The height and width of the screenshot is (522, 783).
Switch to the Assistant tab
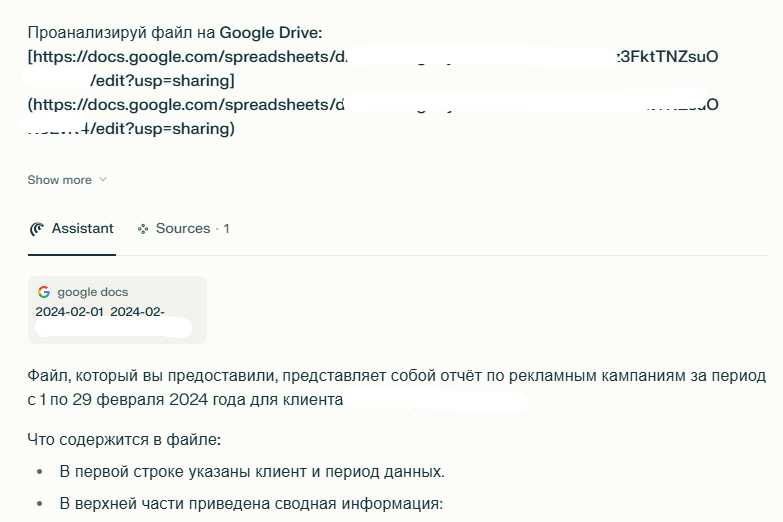[x=71, y=229]
